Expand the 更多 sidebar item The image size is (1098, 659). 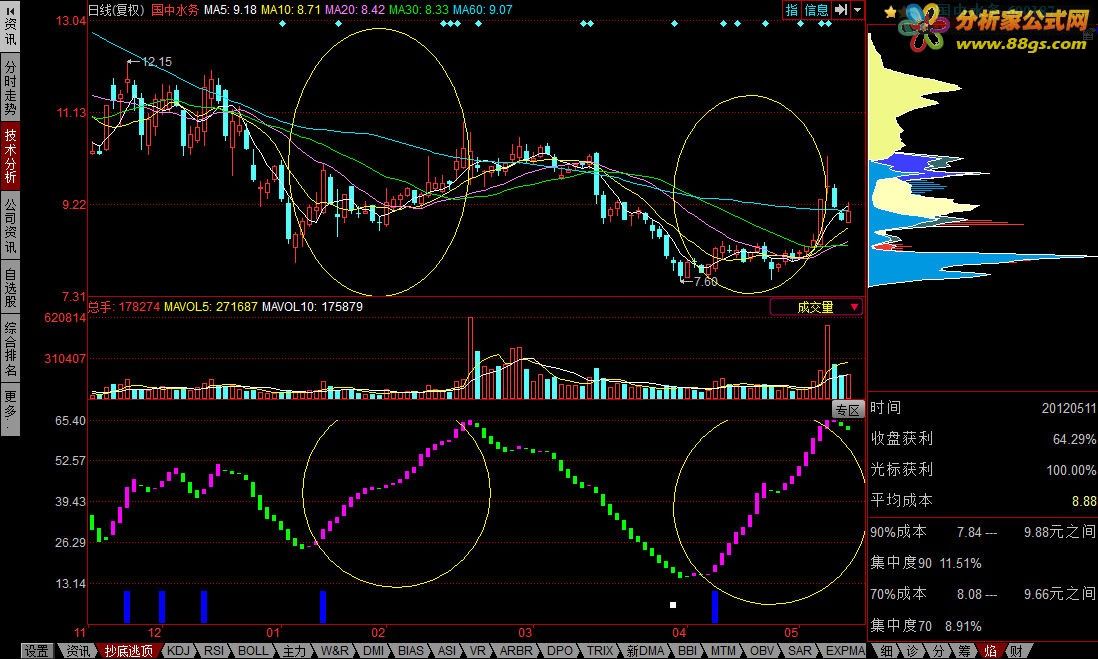(10, 409)
